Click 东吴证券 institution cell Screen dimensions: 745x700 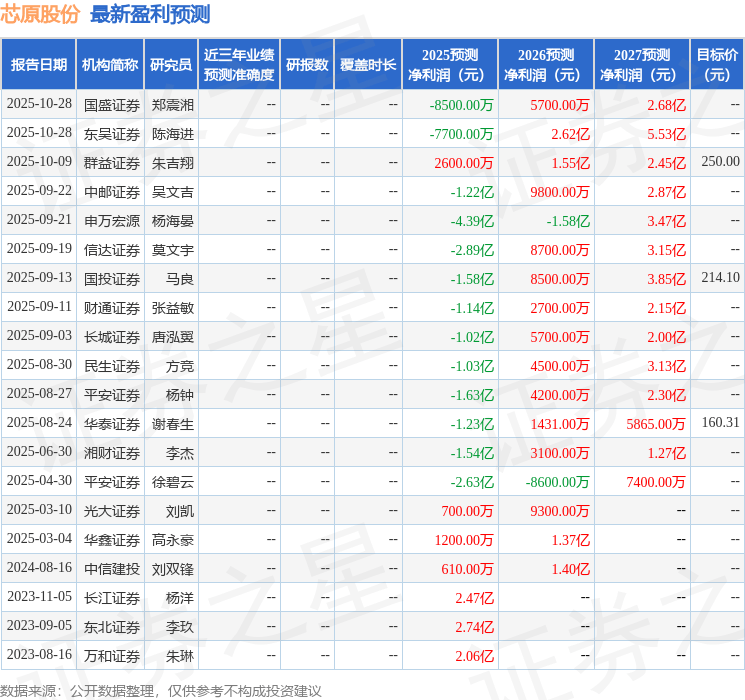pos(112,134)
